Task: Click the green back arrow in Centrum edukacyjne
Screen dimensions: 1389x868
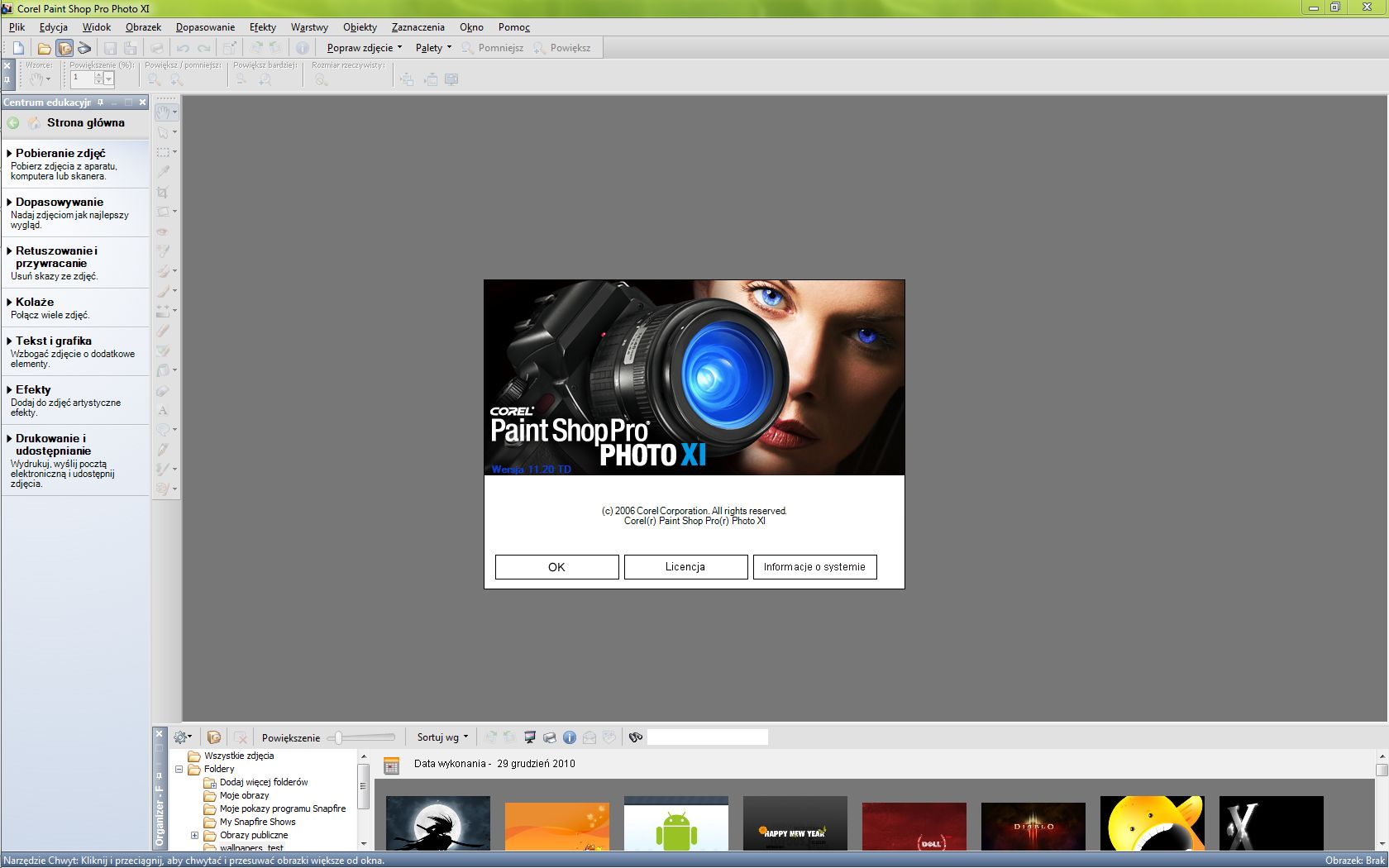Action: pos(13,123)
